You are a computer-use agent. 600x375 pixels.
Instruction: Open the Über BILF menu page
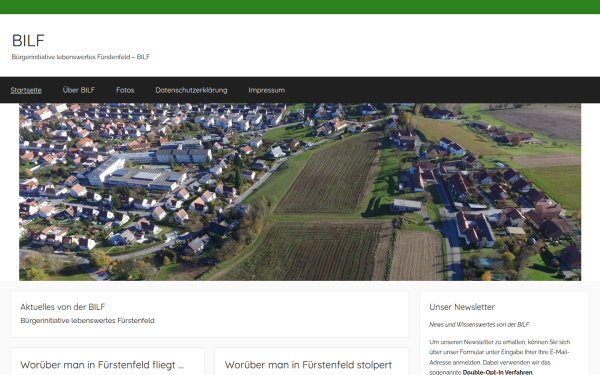click(x=79, y=90)
